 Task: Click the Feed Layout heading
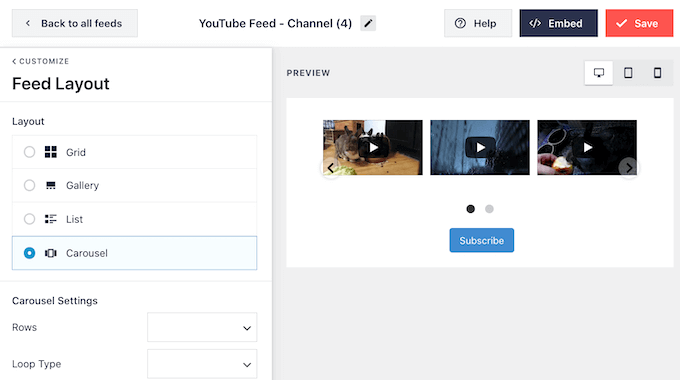pos(61,84)
